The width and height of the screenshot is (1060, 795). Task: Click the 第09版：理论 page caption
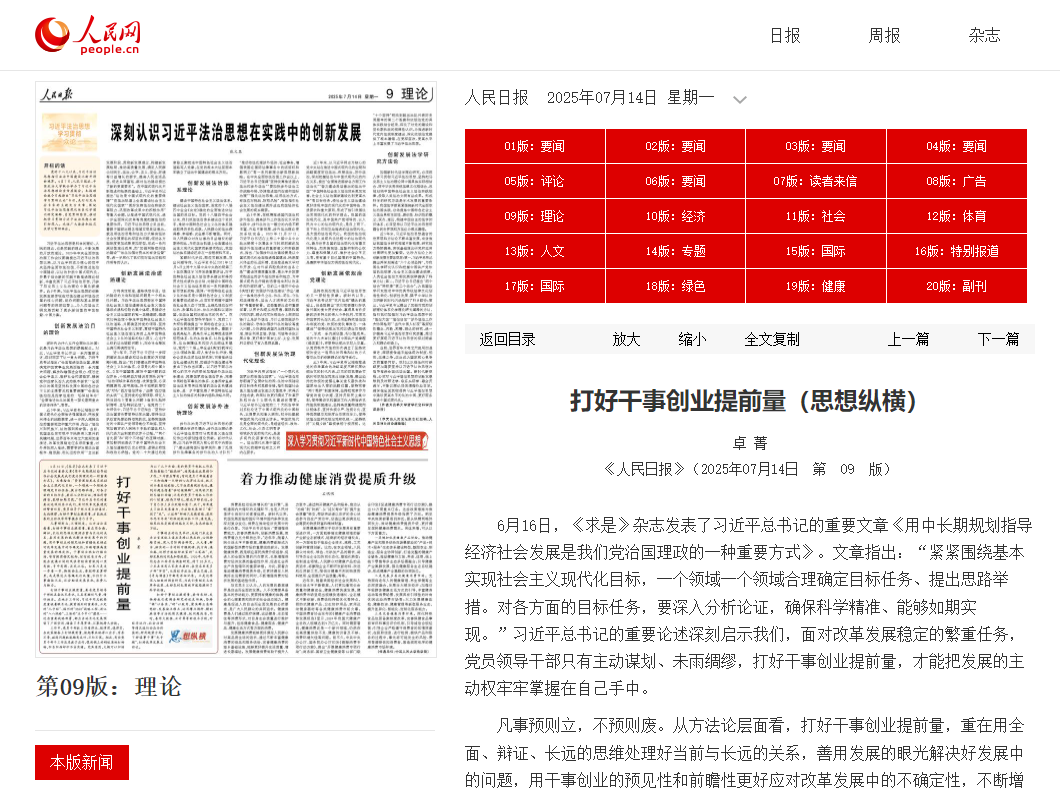pyautogui.click(x=109, y=687)
